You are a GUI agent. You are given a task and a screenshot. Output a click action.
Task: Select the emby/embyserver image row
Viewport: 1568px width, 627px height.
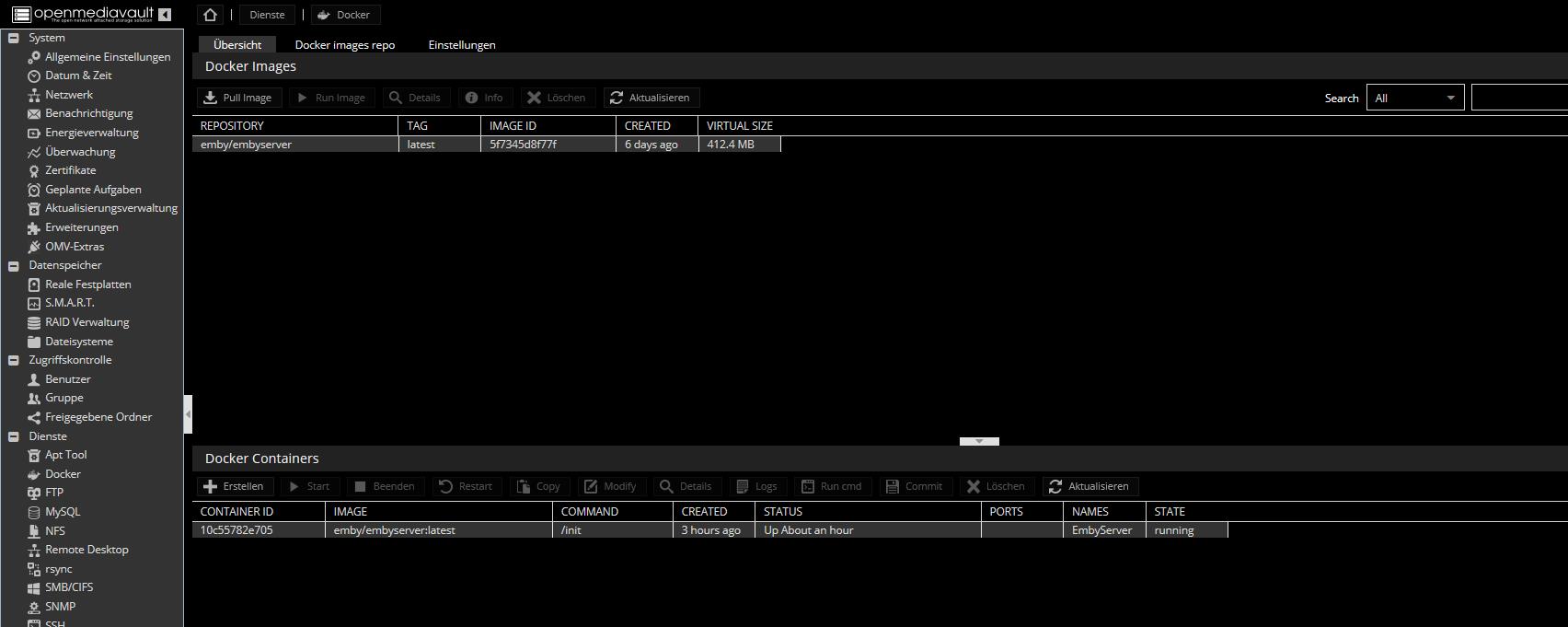pyautogui.click(x=487, y=145)
